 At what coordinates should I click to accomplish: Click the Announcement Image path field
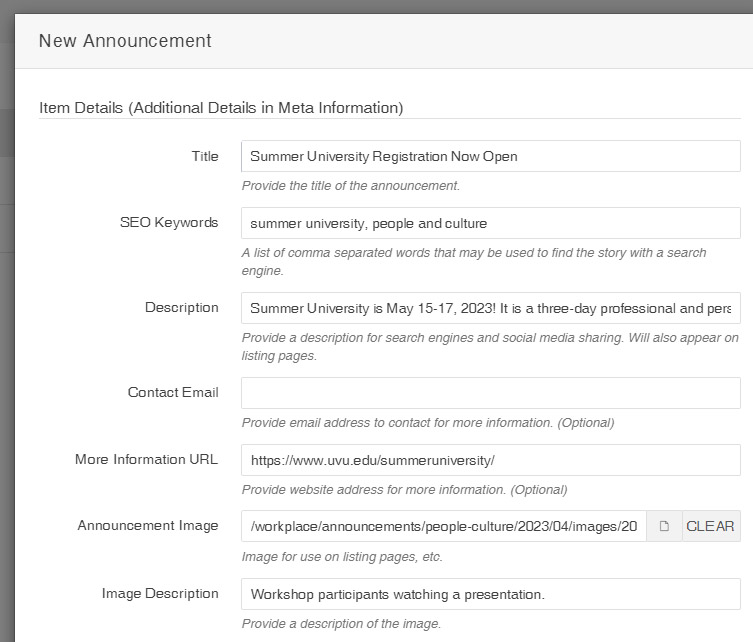coord(444,526)
